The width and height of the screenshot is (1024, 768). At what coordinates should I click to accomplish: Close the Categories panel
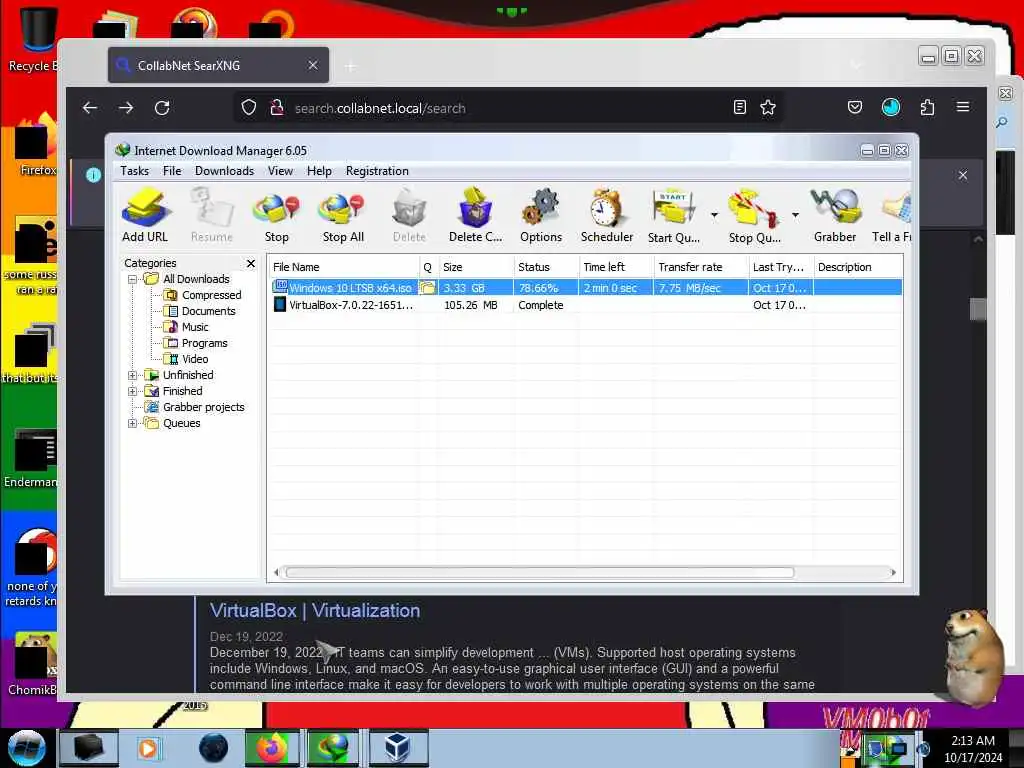[251, 263]
